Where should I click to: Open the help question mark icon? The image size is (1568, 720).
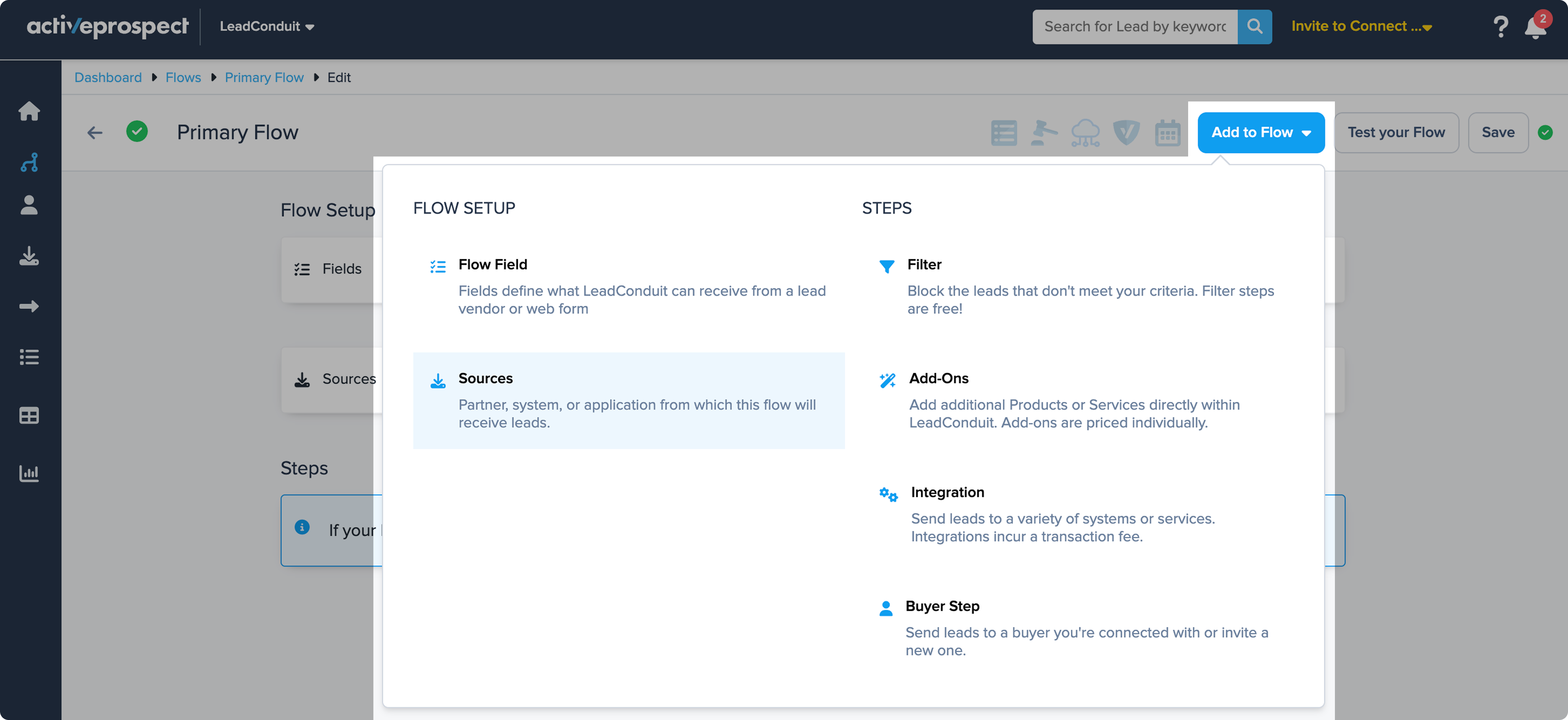(1500, 27)
